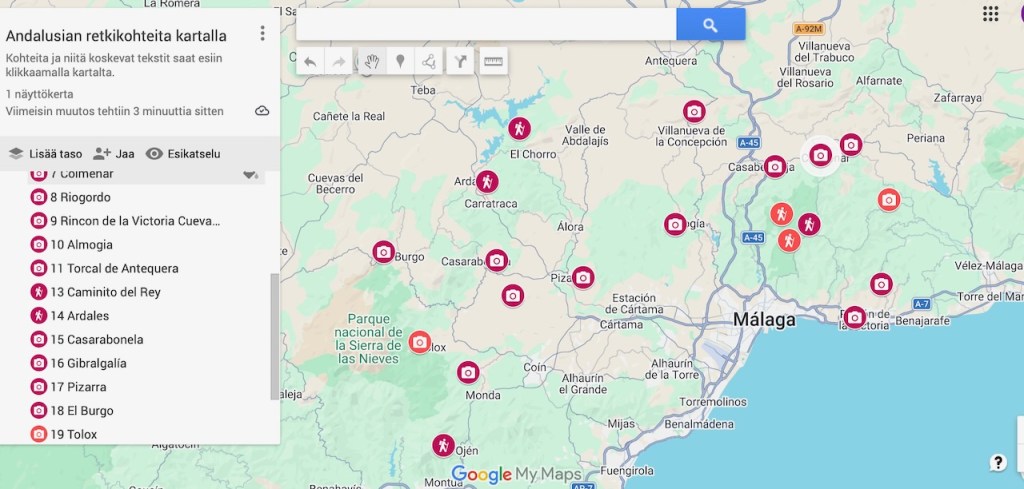This screenshot has width=1024, height=489.
Task: Open style paint icon on Colmenar row
Action: pyautogui.click(x=250, y=175)
